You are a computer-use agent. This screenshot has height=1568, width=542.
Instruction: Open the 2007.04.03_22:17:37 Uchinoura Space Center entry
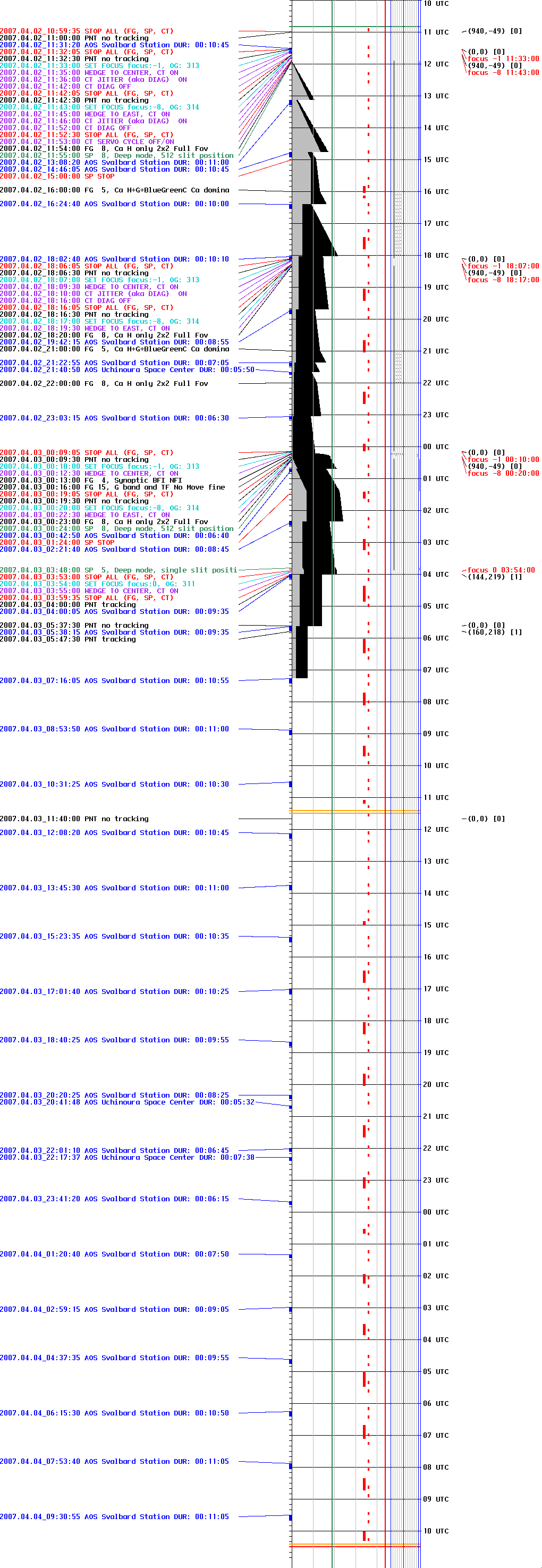[127, 1157]
